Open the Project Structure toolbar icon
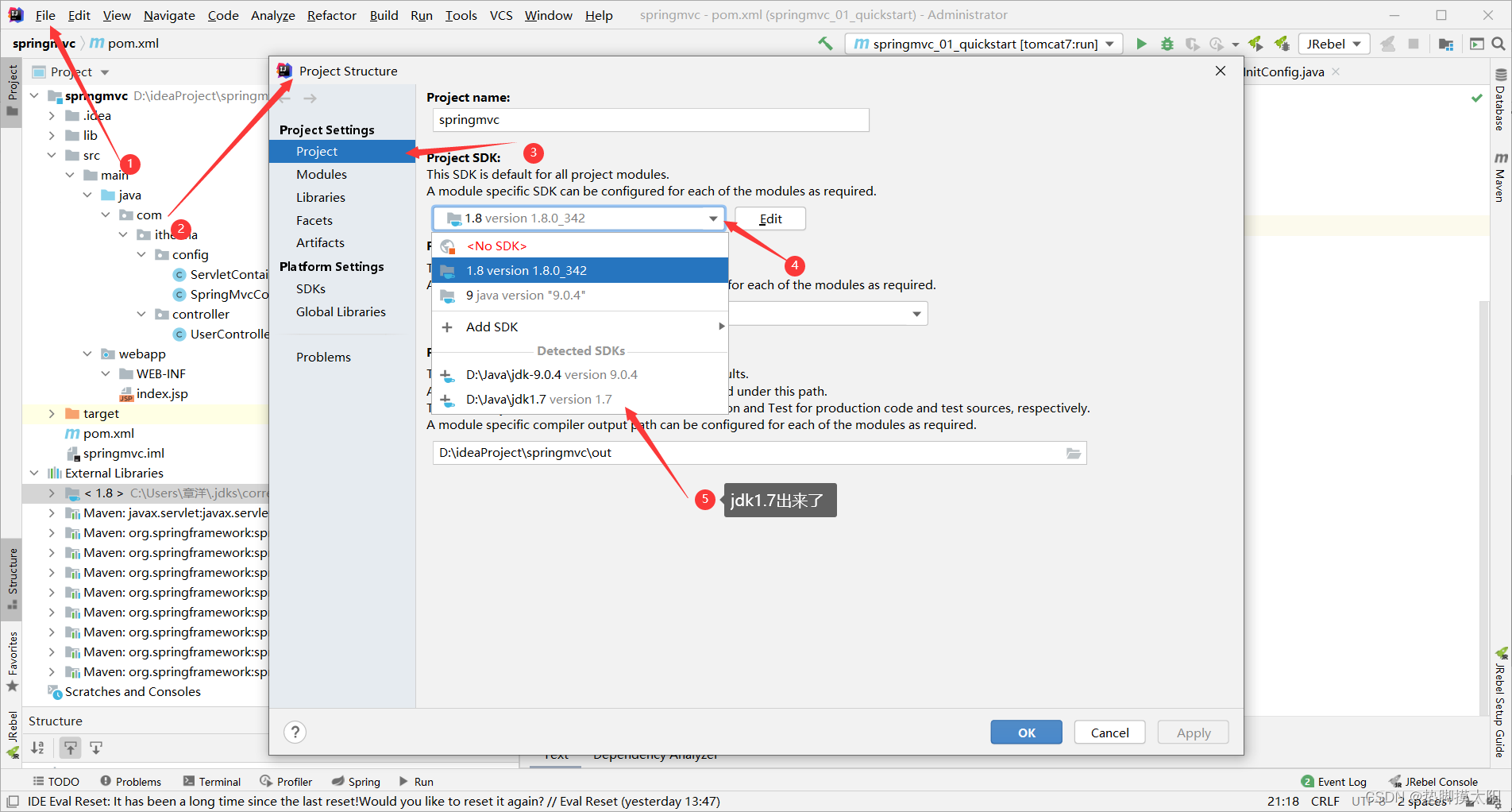 pos(1445,44)
